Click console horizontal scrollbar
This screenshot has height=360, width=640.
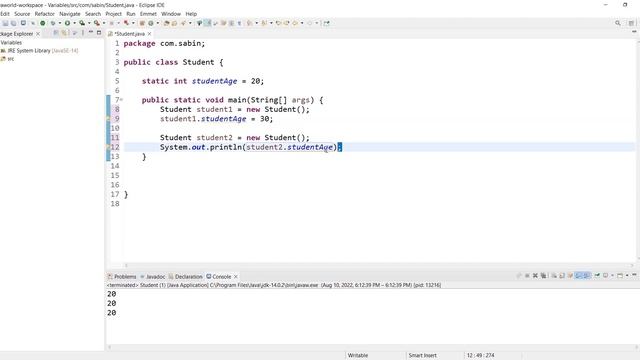click(373, 347)
